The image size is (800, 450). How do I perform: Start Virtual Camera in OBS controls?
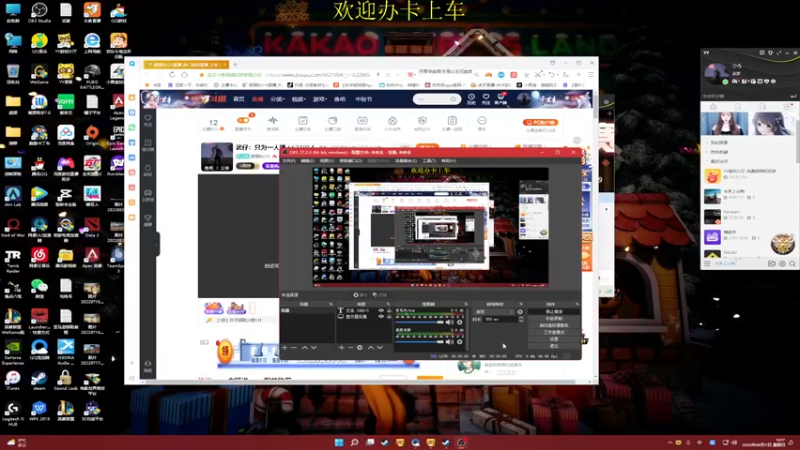tap(554, 325)
